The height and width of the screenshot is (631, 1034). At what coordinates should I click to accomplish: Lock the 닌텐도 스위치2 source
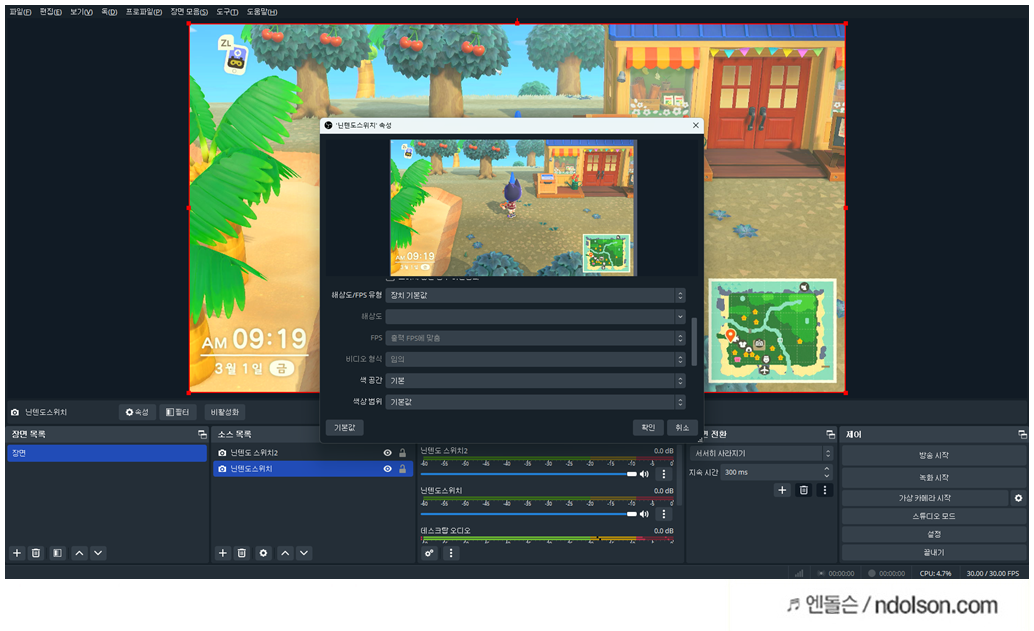click(402, 453)
